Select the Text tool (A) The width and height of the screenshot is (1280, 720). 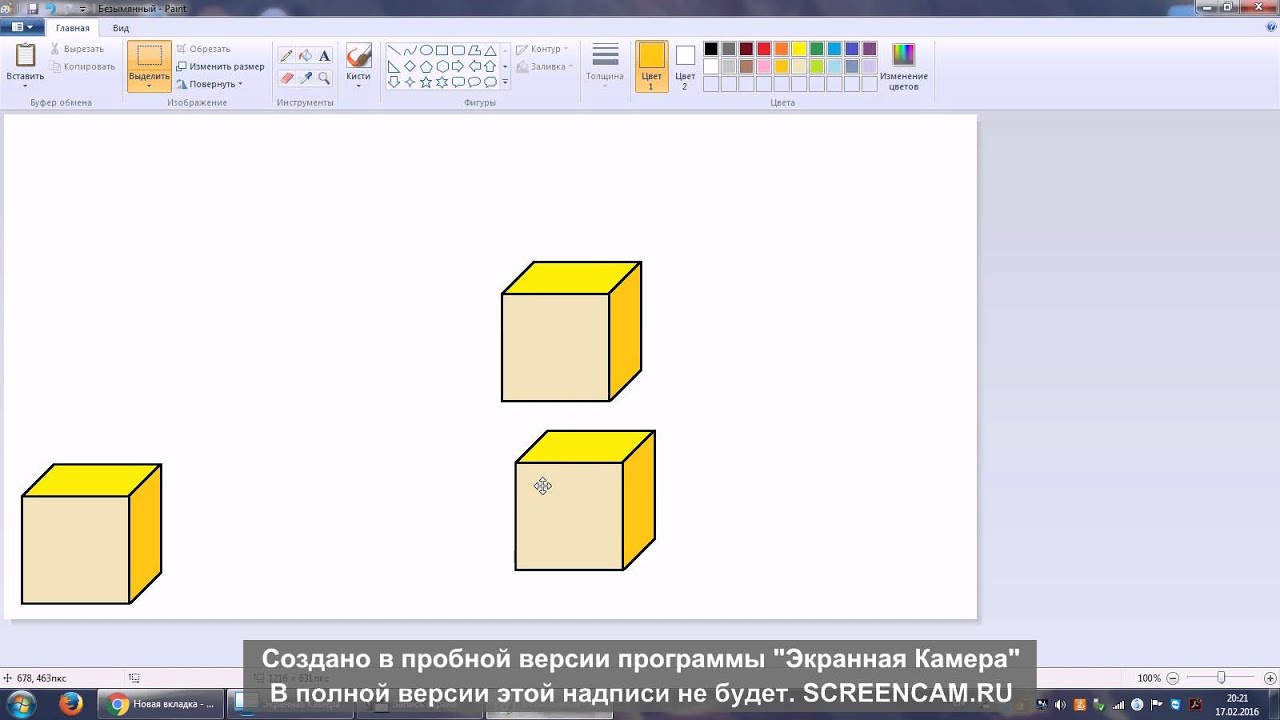[324, 56]
